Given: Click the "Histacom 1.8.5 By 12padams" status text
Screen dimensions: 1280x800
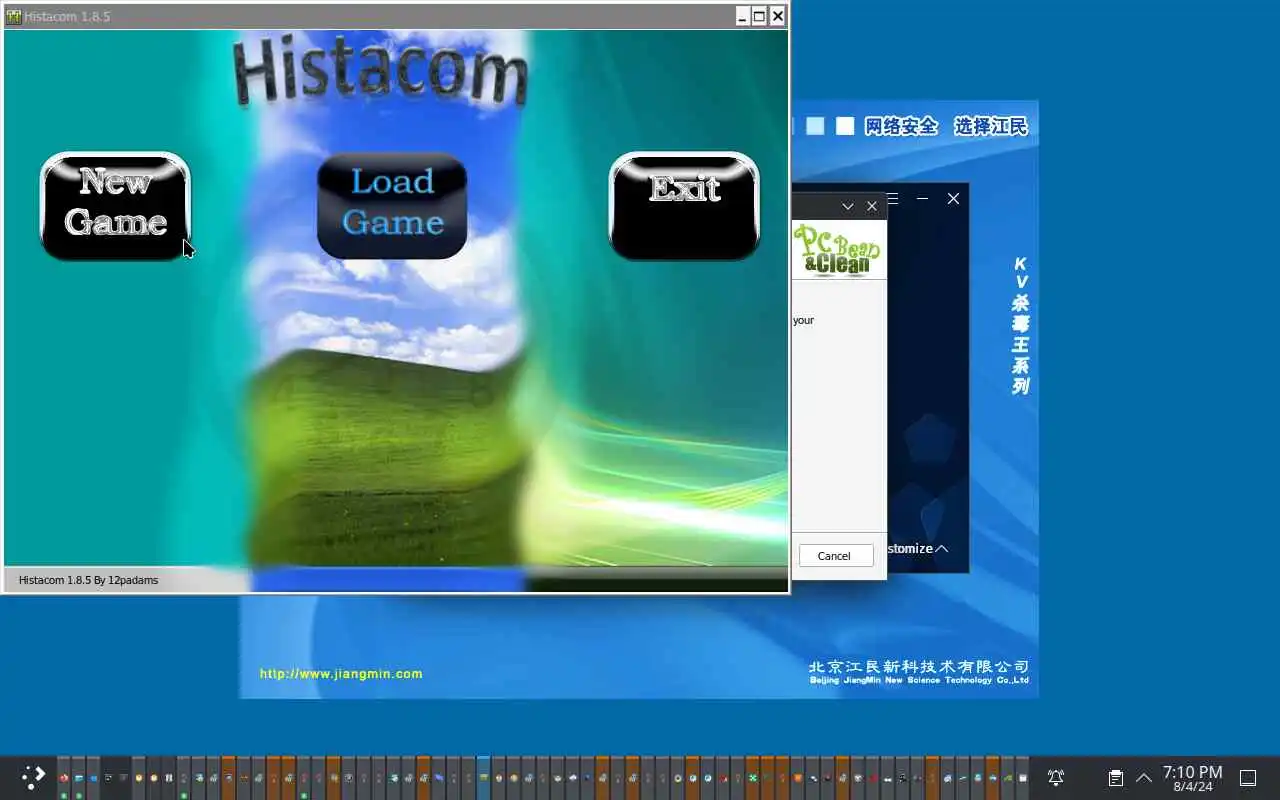Looking at the screenshot, I should (x=88, y=580).
